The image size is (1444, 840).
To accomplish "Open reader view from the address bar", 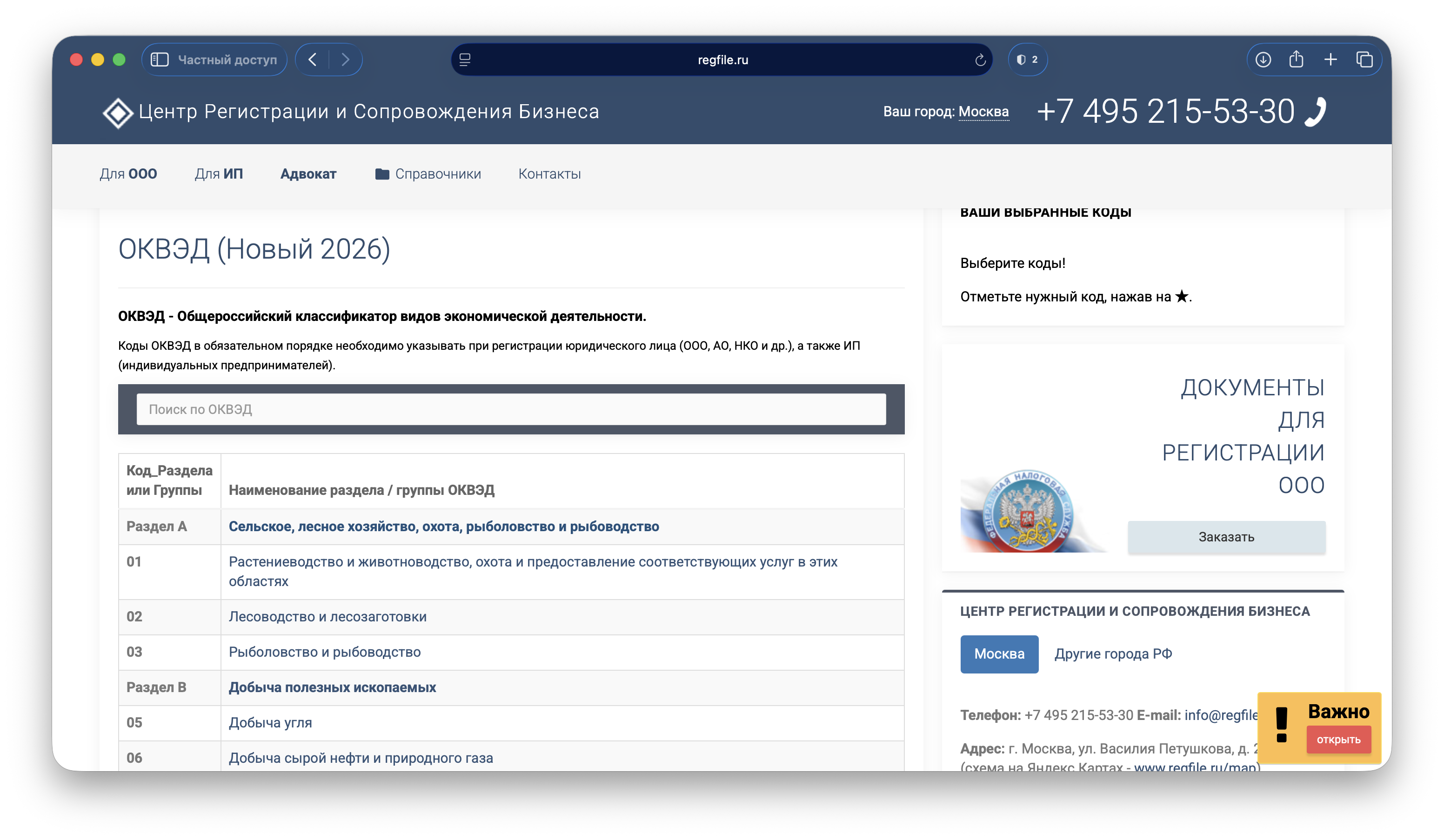I will [x=465, y=60].
